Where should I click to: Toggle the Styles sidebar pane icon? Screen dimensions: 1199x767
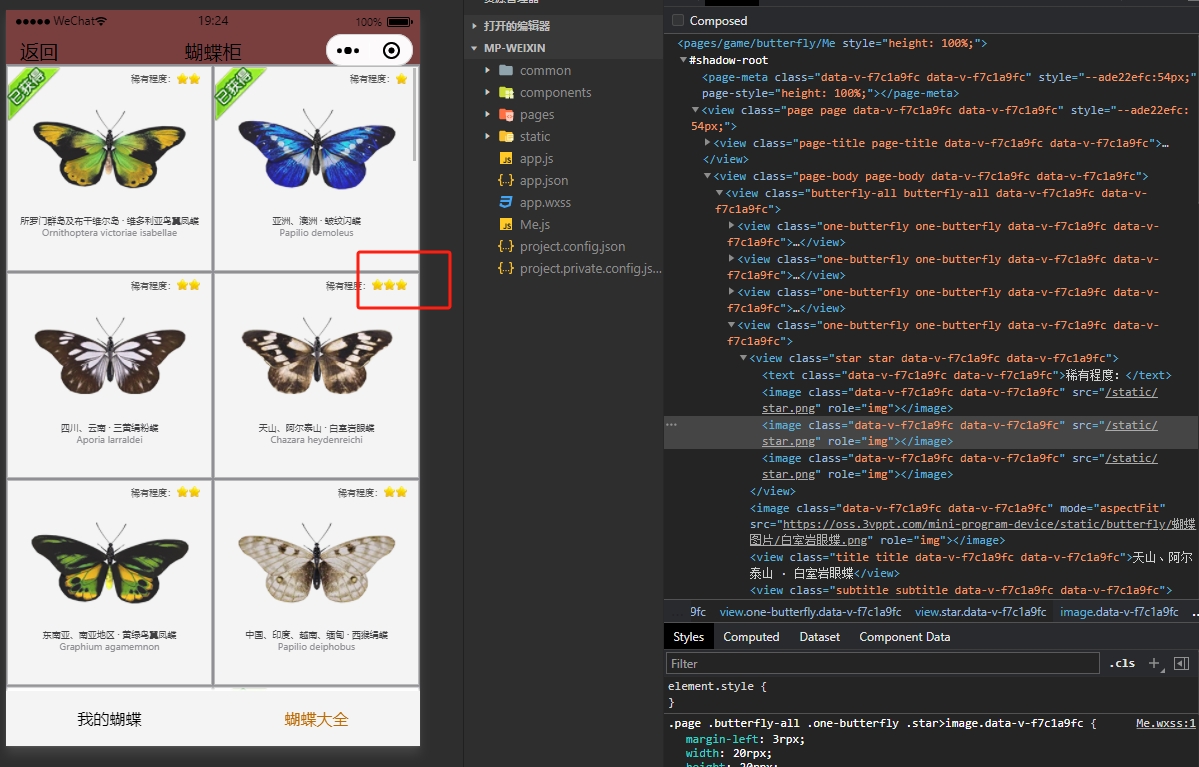[x=1181, y=664]
